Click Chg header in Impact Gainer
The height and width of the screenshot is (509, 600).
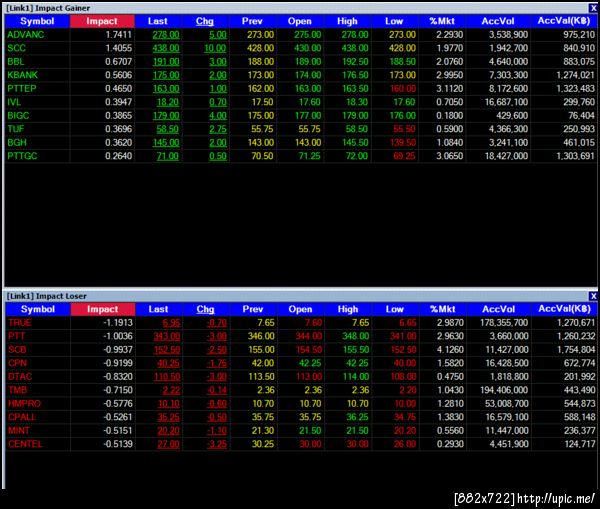(x=205, y=21)
